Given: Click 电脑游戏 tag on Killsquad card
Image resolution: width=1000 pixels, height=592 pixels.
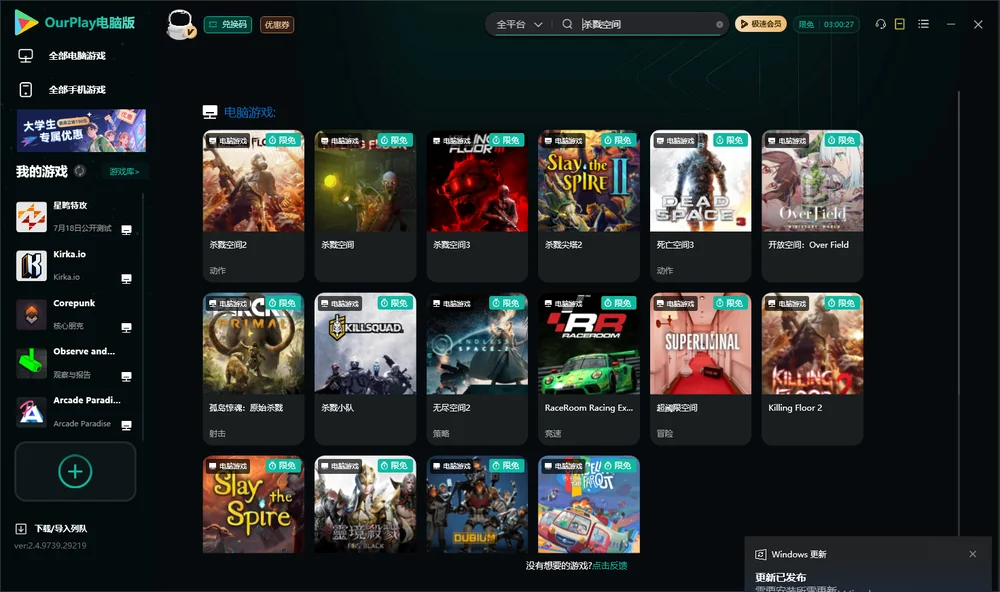Looking at the screenshot, I should pos(339,304).
